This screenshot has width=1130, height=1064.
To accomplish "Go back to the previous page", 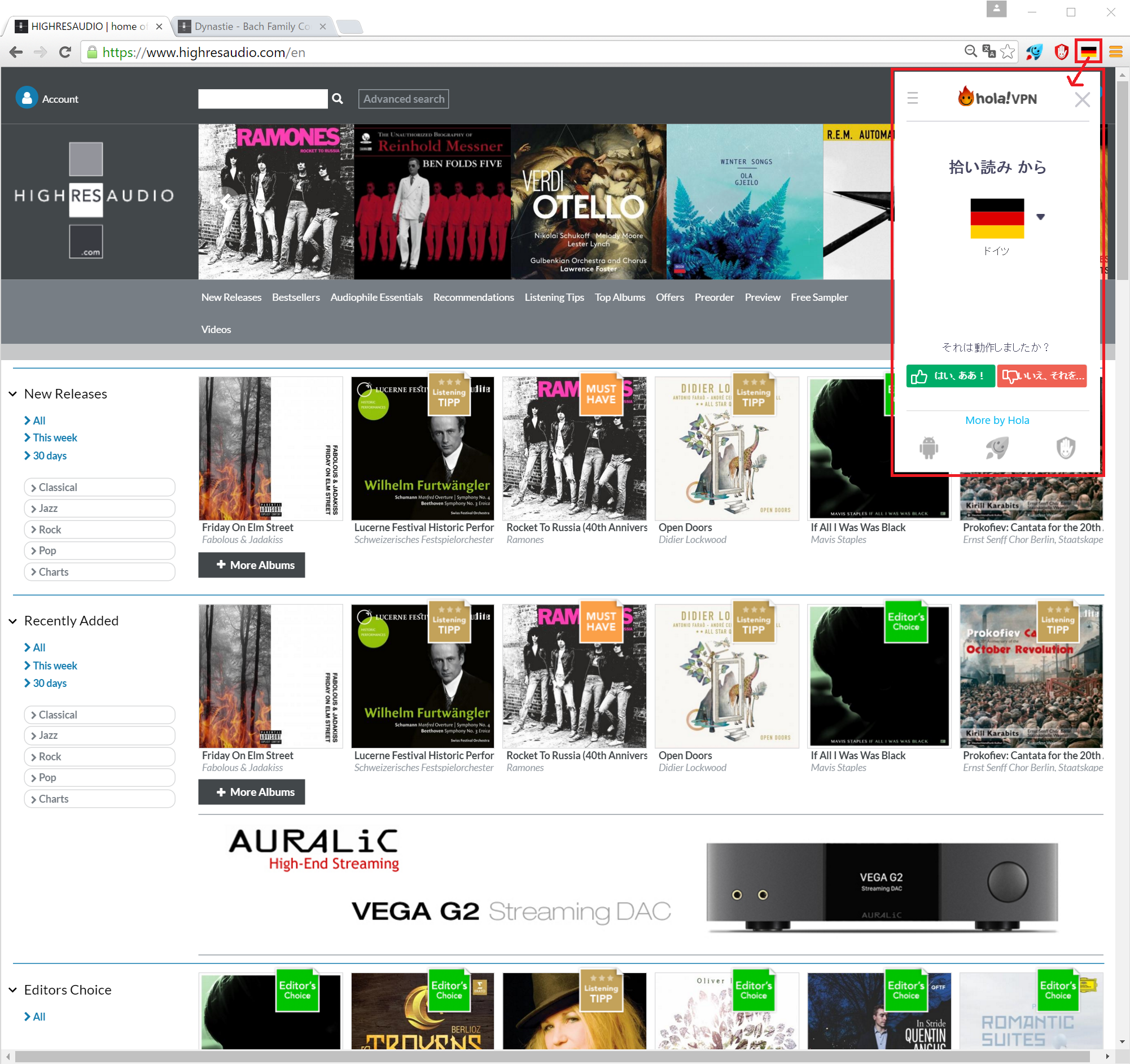I will coord(16,52).
